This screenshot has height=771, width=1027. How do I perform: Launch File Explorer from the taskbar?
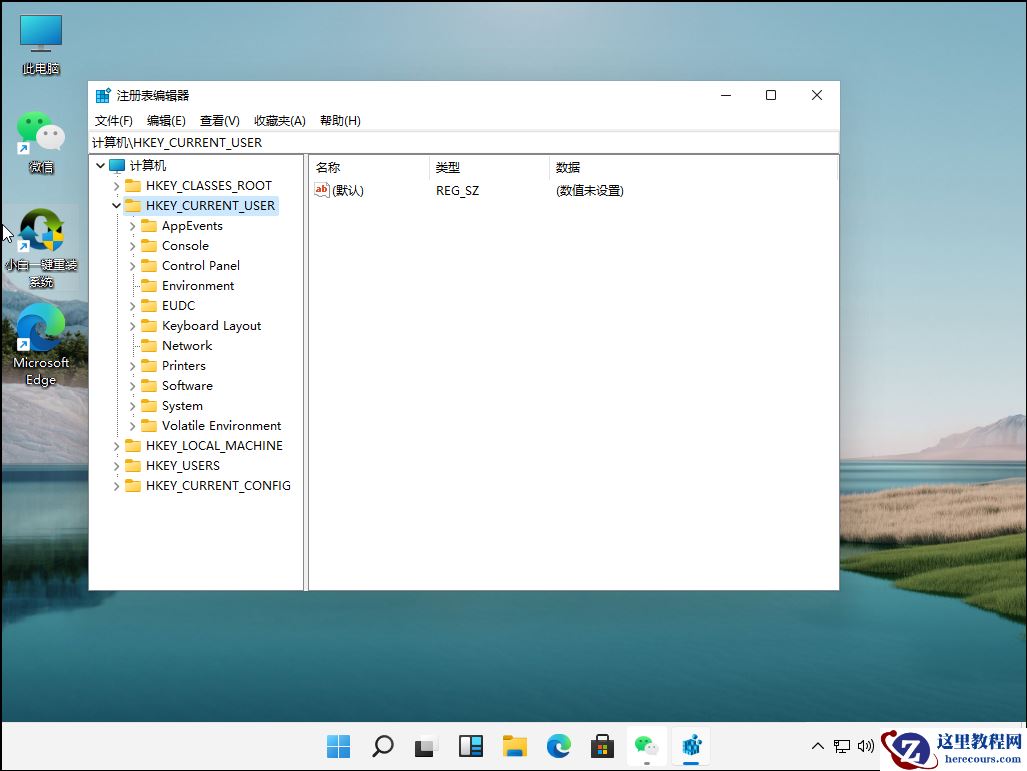click(x=514, y=746)
